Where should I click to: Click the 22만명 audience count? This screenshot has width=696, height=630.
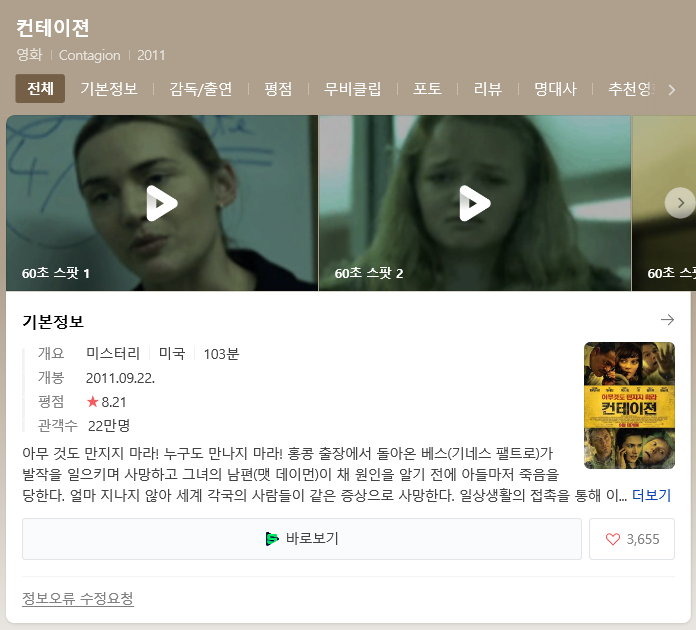(109, 425)
